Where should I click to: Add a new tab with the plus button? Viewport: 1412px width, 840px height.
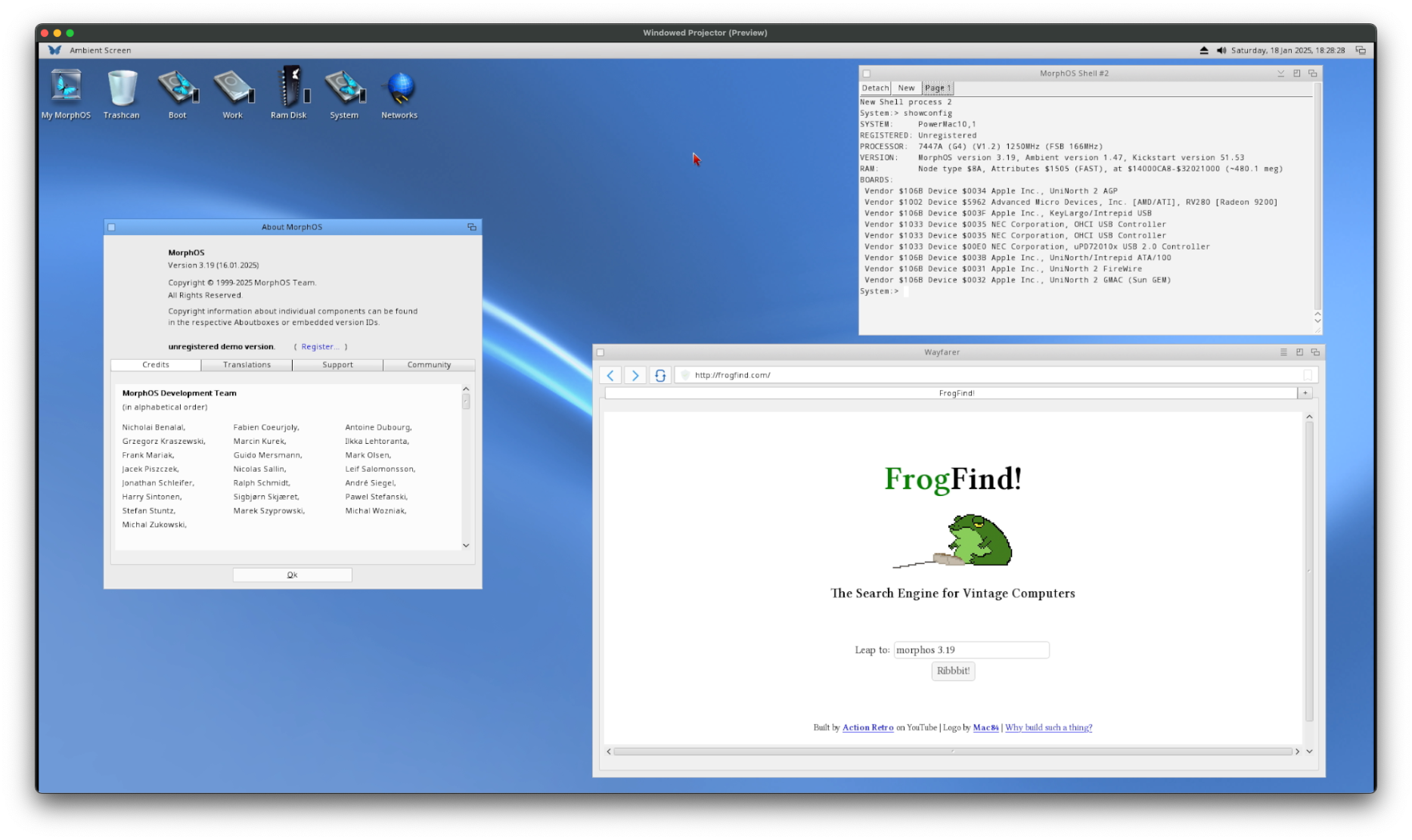(1305, 393)
